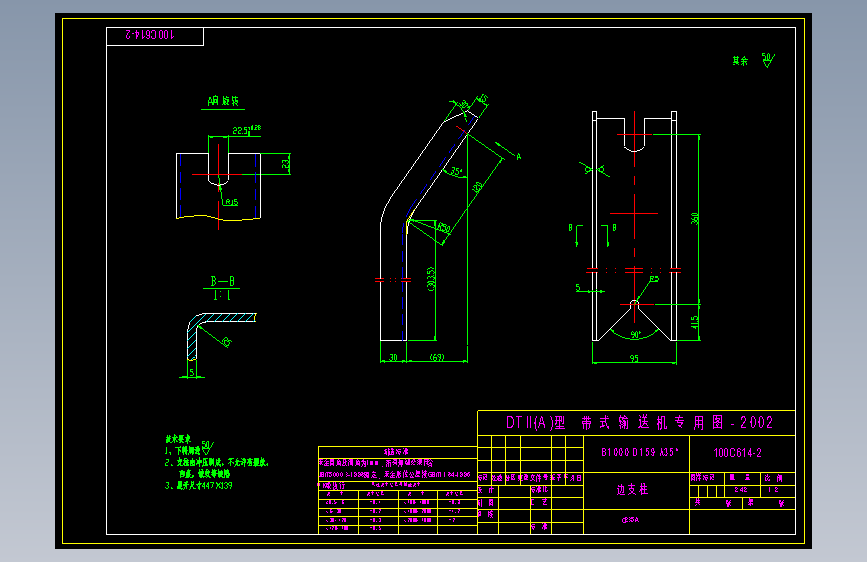Click the drawing title "DT II(A)型 带式输送机专用图-2002"
The width and height of the screenshot is (867, 562).
point(639,423)
